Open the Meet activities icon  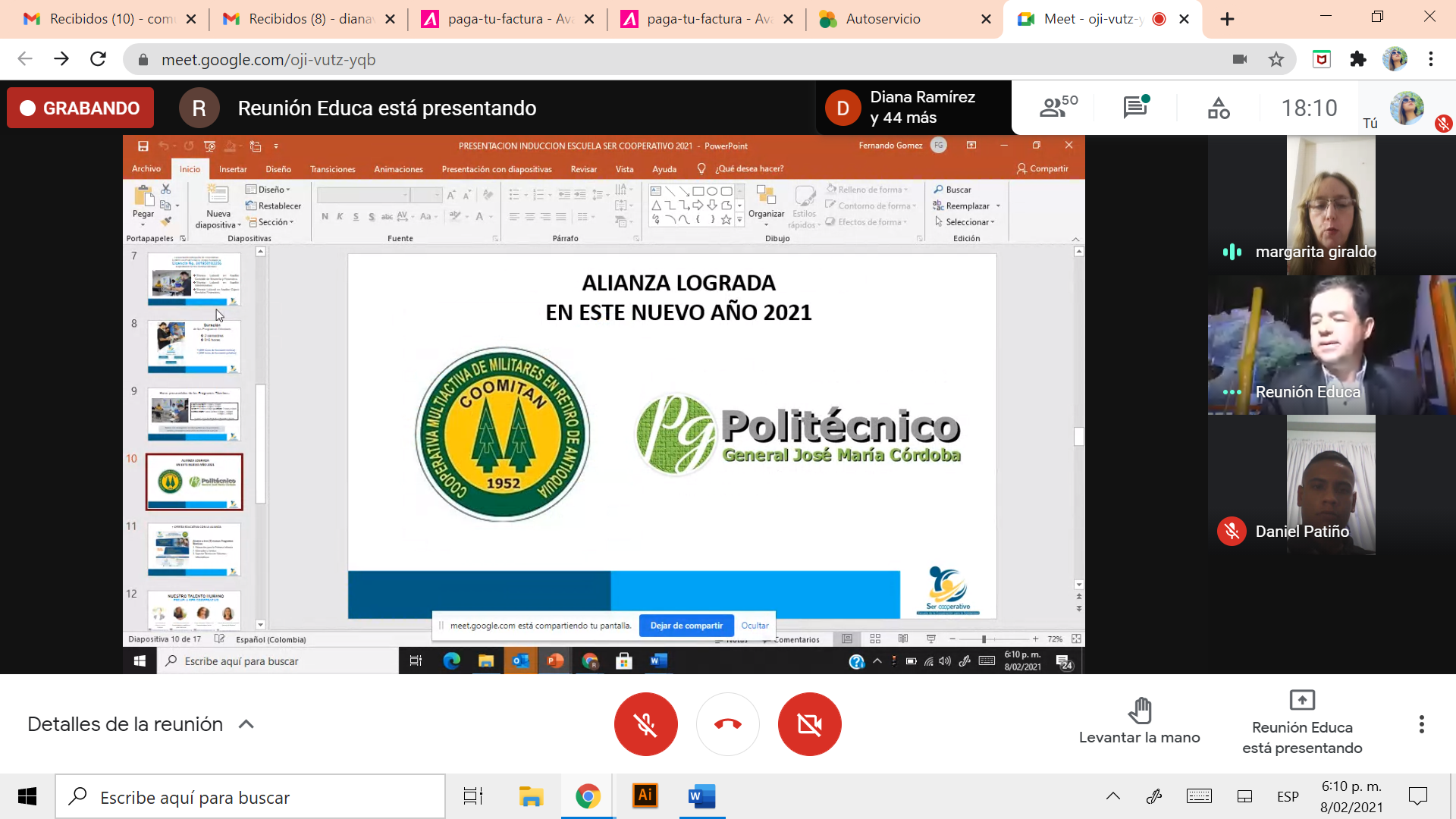[x=1219, y=108]
